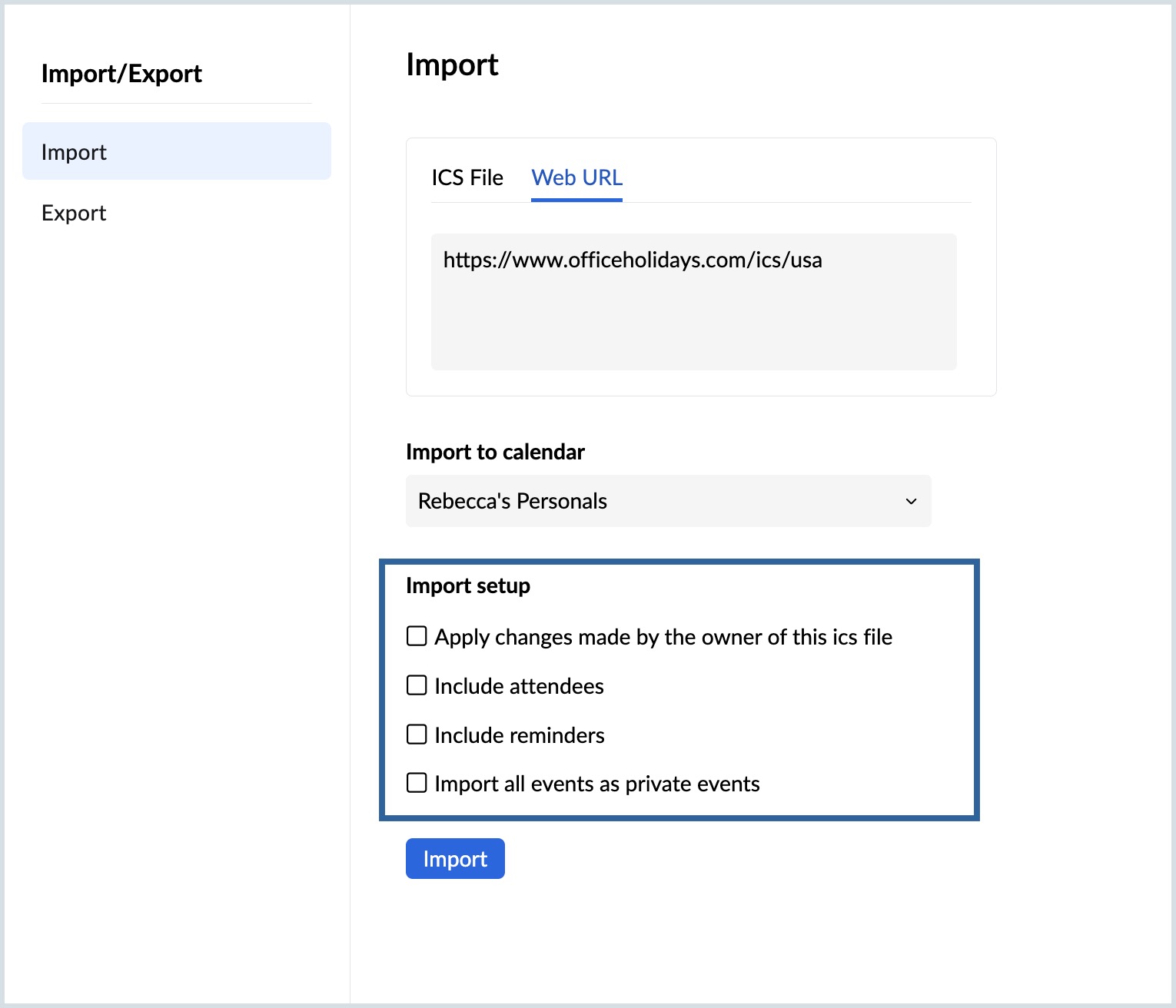Image resolution: width=1176 pixels, height=1008 pixels.
Task: Click the Import to calendar label
Action: (x=495, y=452)
